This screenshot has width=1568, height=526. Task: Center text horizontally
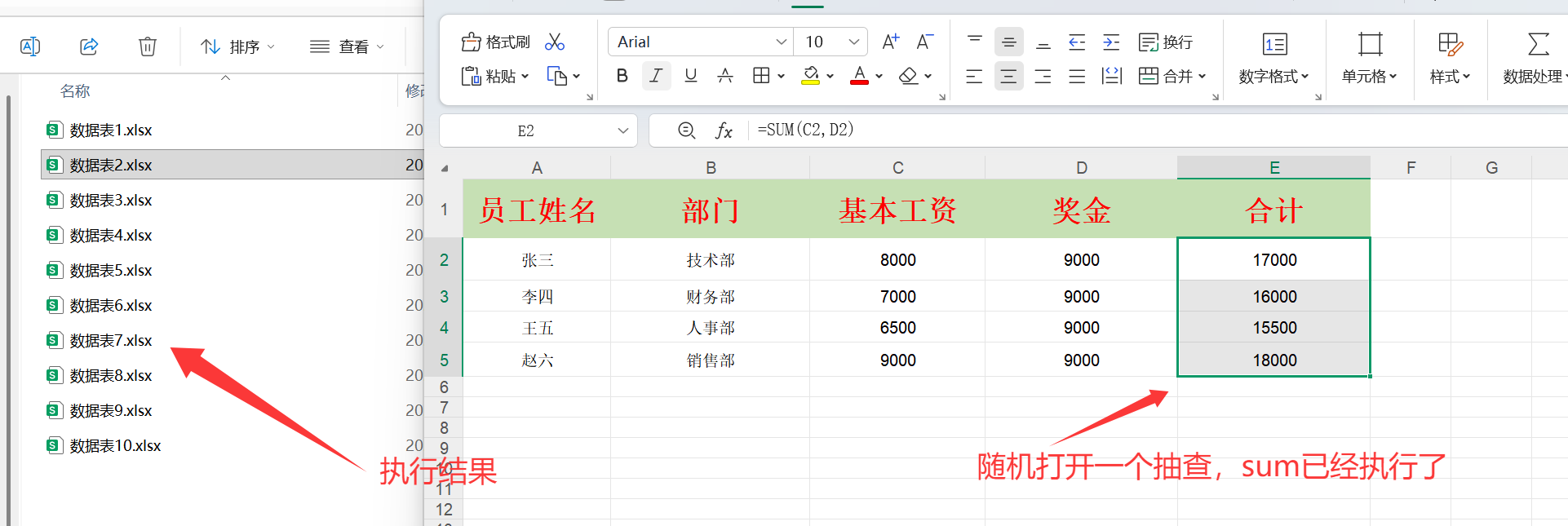click(1009, 76)
